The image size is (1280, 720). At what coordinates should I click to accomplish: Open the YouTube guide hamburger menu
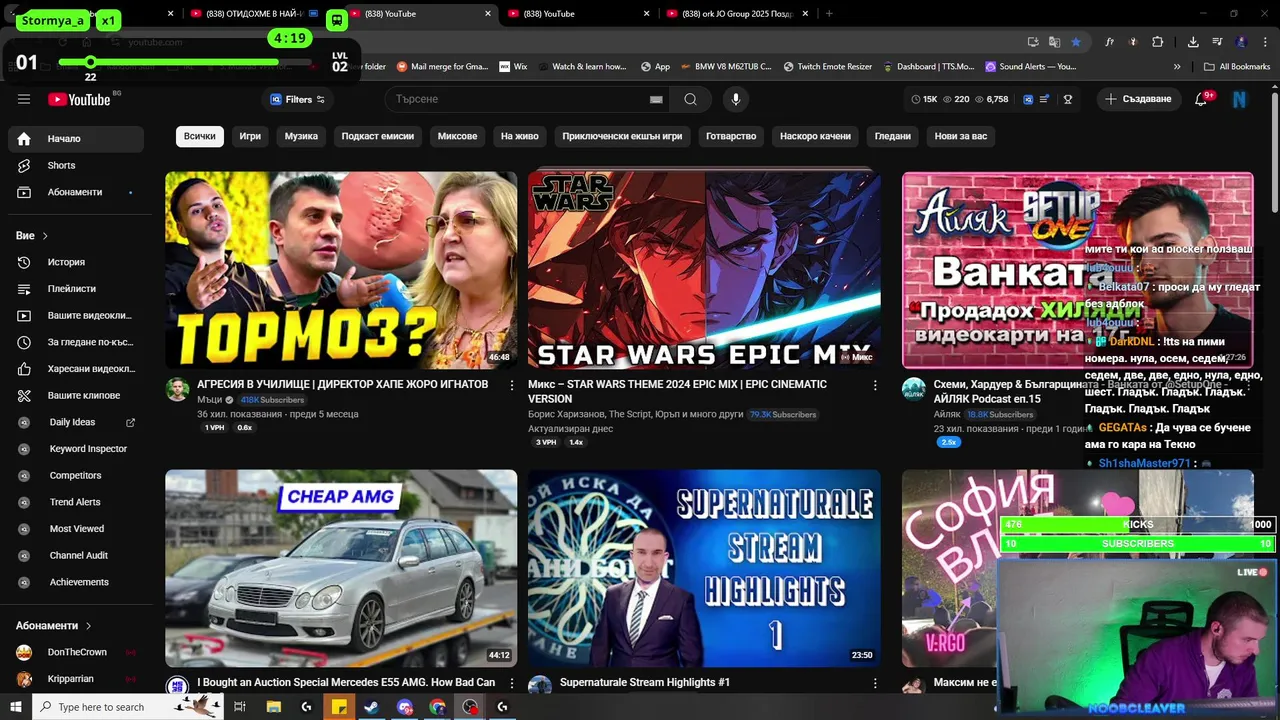pyautogui.click(x=24, y=99)
